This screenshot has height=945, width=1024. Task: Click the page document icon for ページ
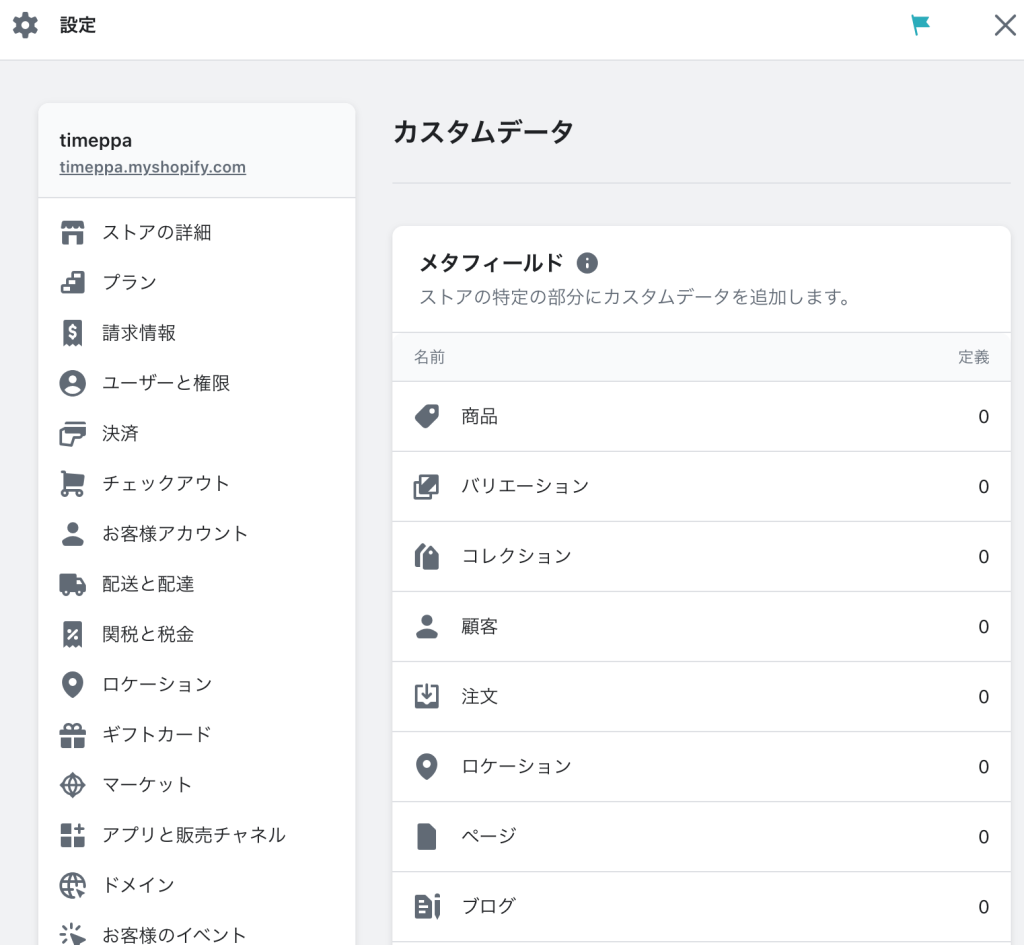(426, 837)
